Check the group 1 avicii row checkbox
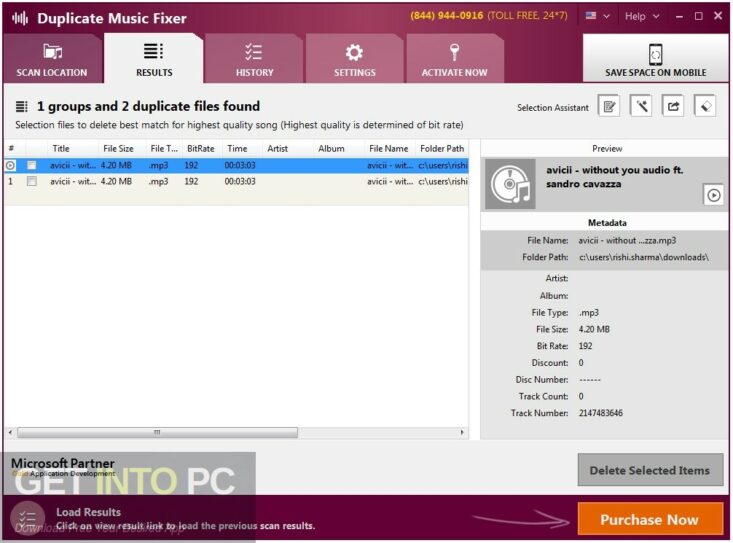 tap(32, 181)
